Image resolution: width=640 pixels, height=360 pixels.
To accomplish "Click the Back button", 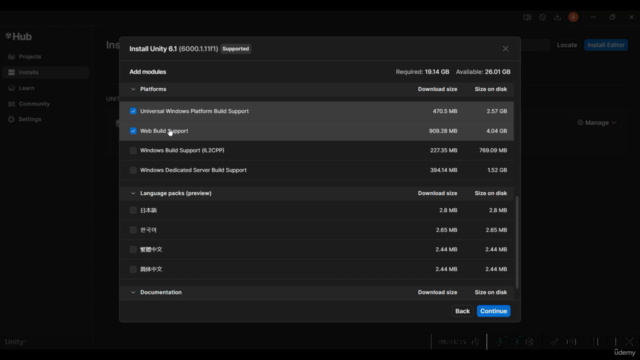I will pos(462,311).
